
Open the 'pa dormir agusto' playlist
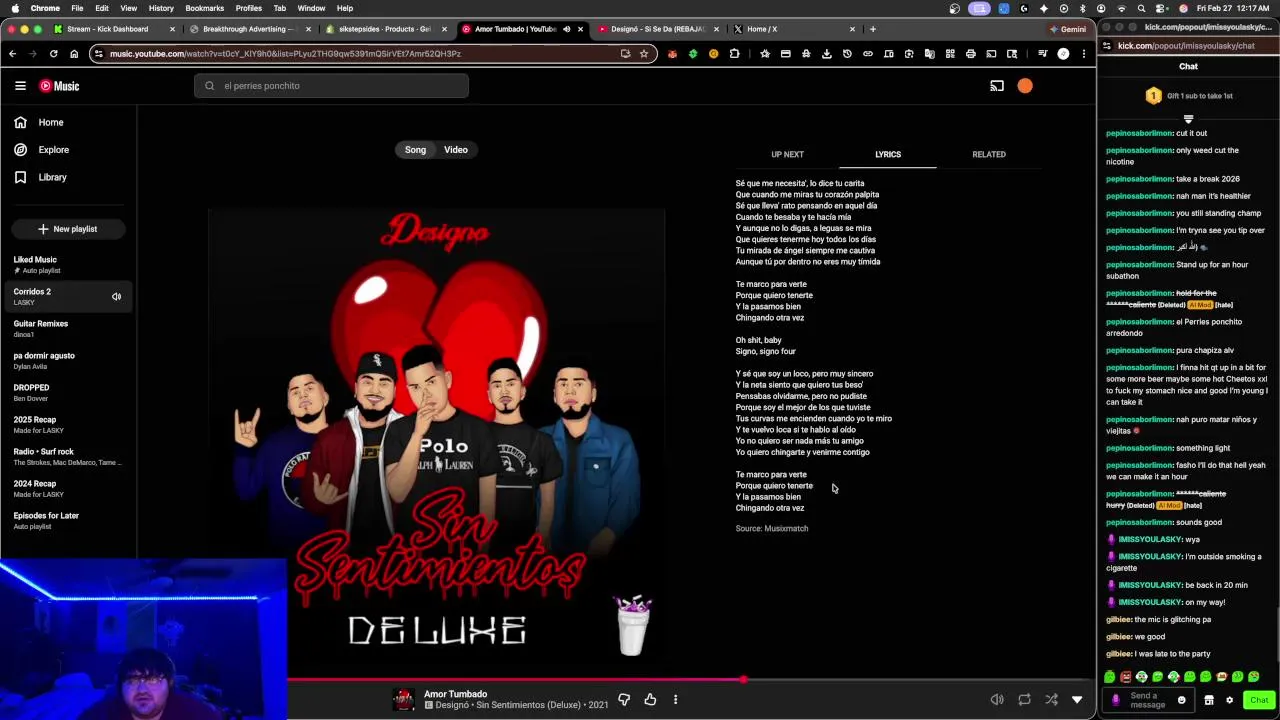click(68, 360)
